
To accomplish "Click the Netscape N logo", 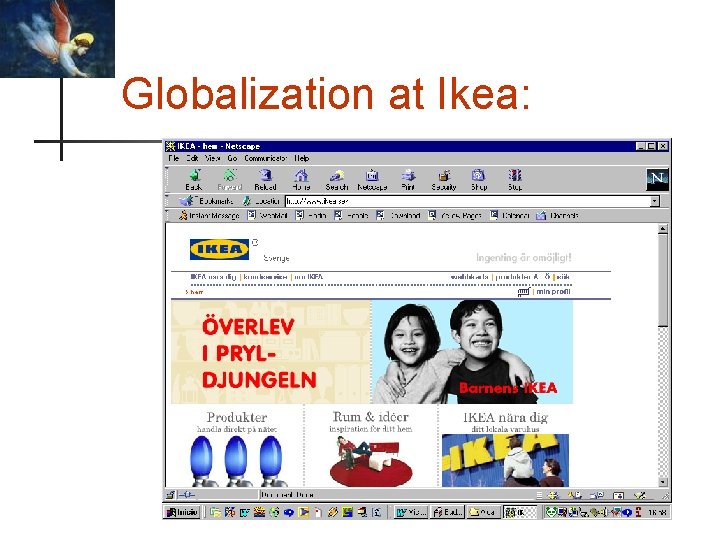I will point(657,180).
